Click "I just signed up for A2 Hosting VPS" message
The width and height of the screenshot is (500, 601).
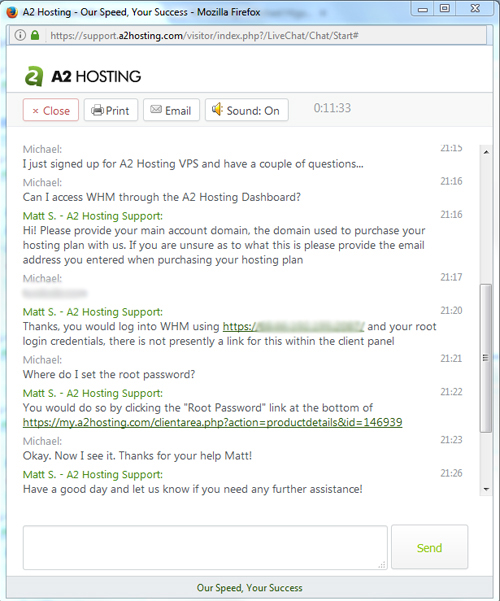point(193,164)
